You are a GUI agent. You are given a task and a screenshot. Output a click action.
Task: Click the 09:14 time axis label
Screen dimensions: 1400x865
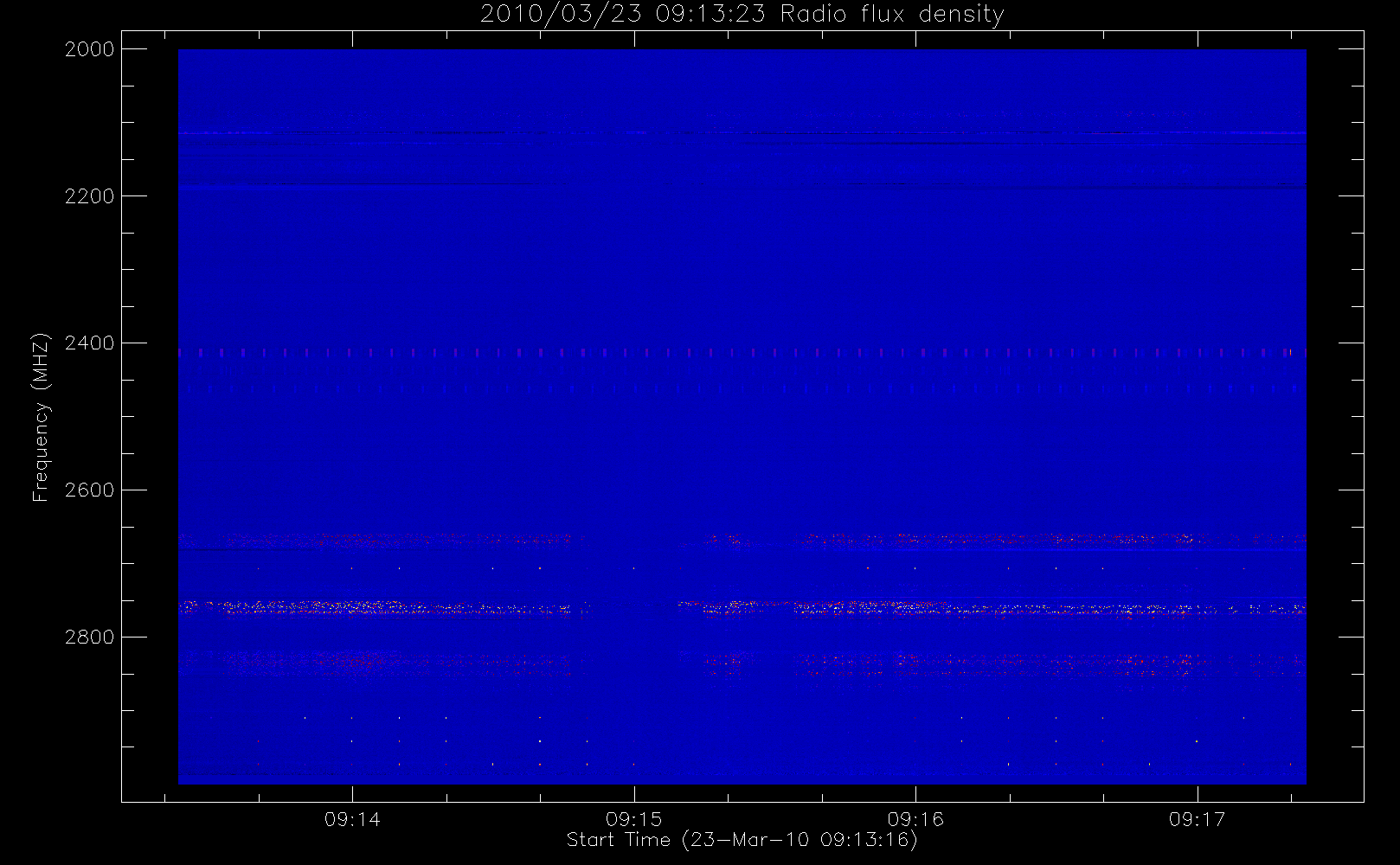[352, 819]
